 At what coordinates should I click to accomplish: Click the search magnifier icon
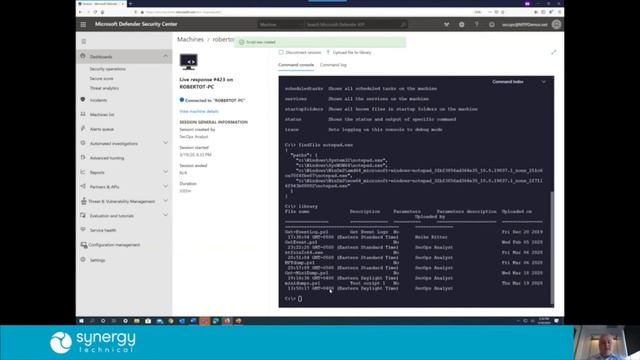point(403,24)
